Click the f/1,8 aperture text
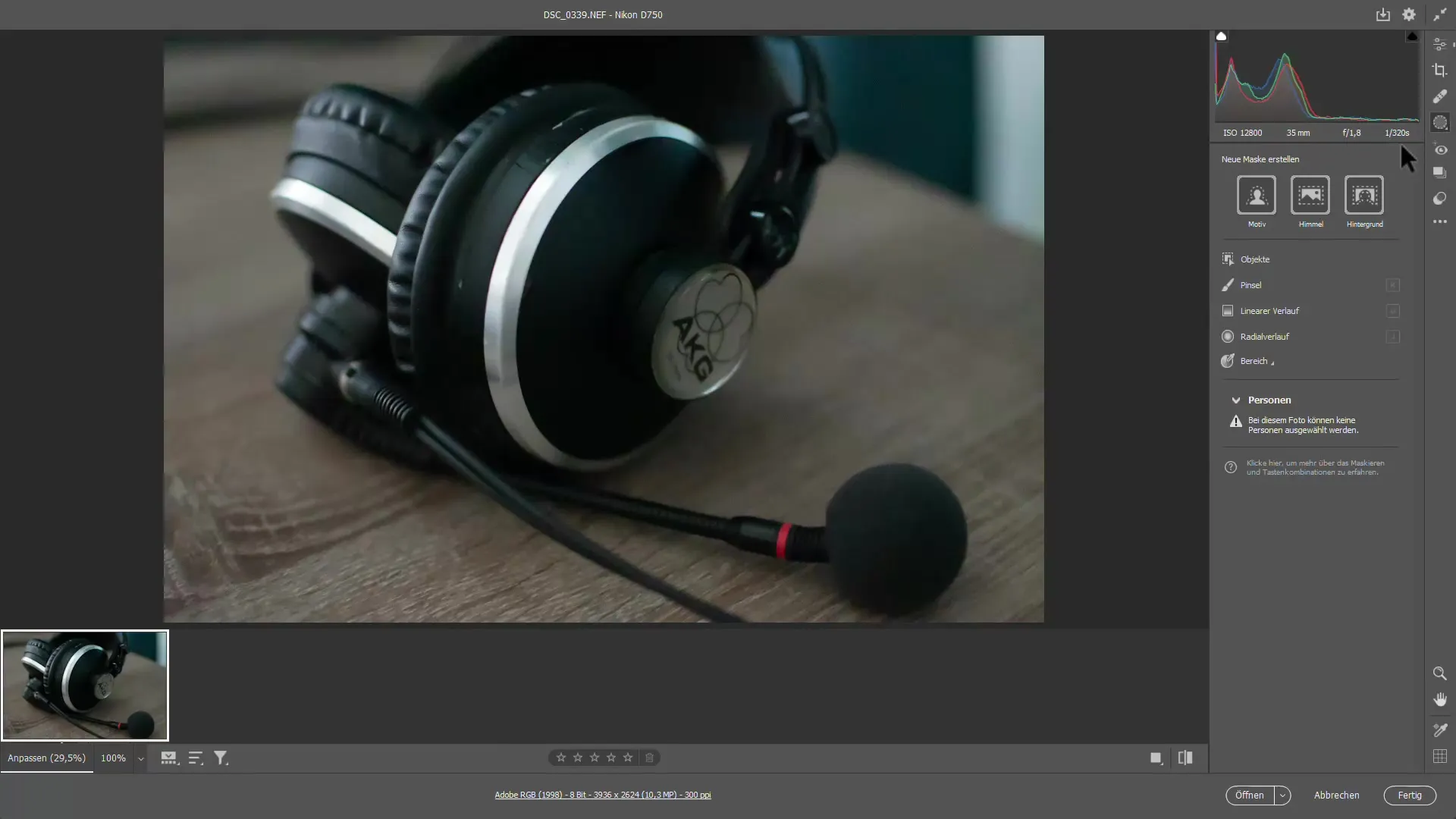This screenshot has width=1456, height=819. pyautogui.click(x=1351, y=133)
